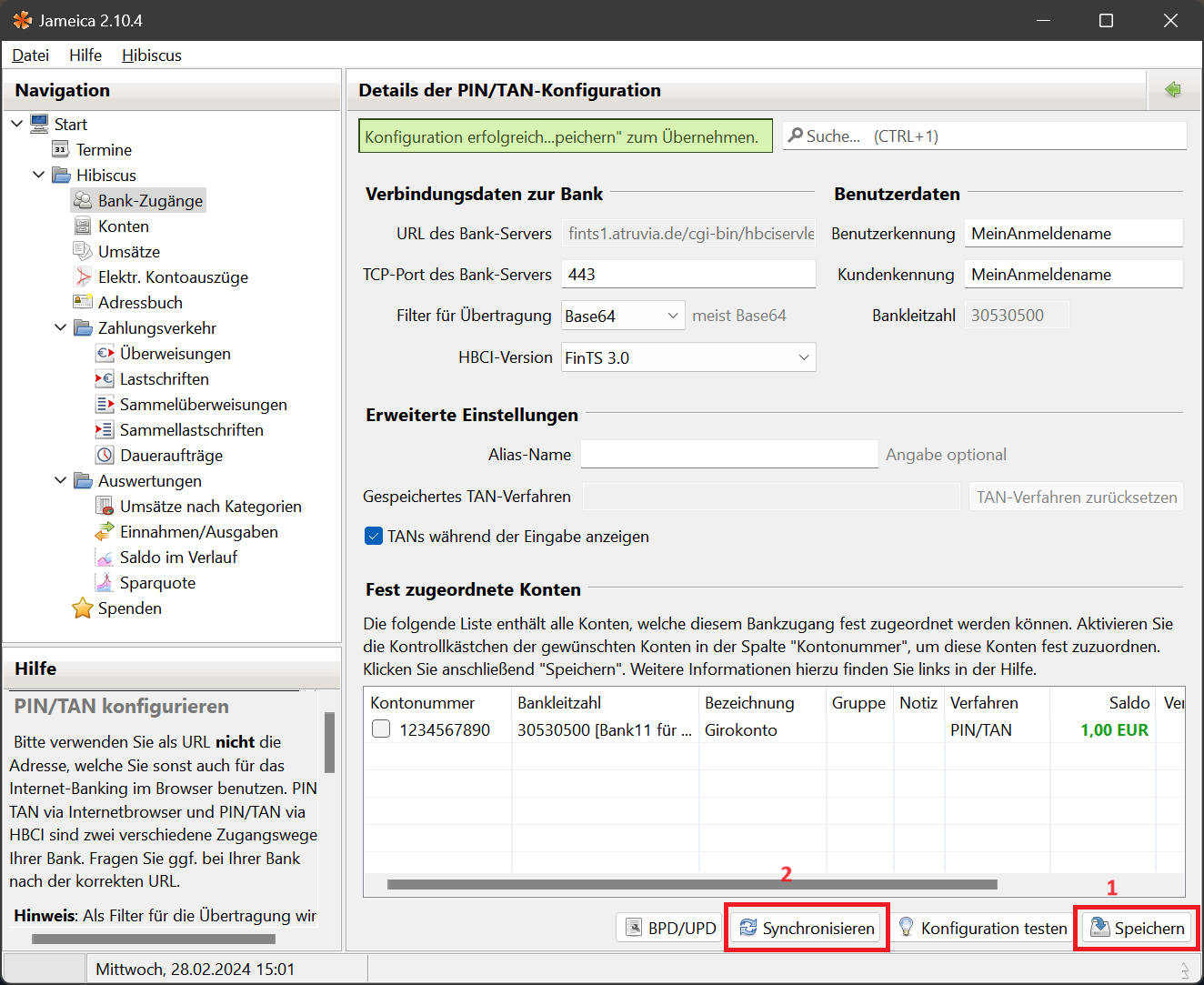
Task: Click the BPD/UPD button
Action: click(671, 928)
